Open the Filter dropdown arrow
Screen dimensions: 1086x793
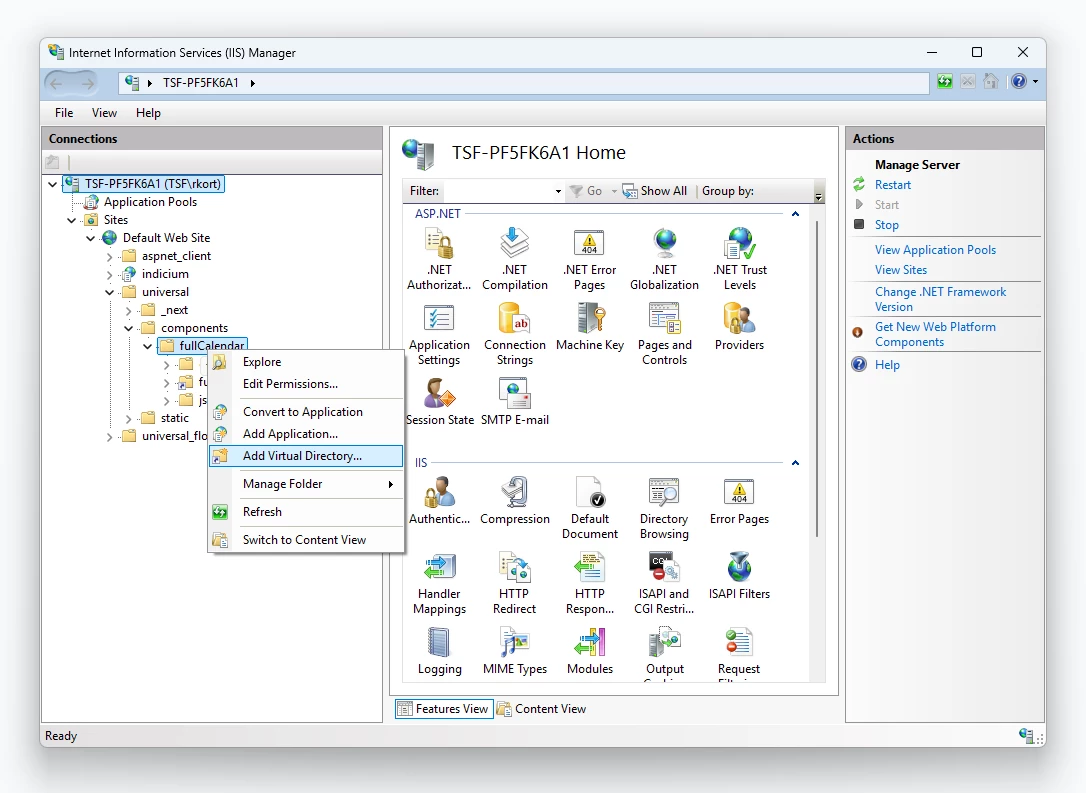coord(558,191)
